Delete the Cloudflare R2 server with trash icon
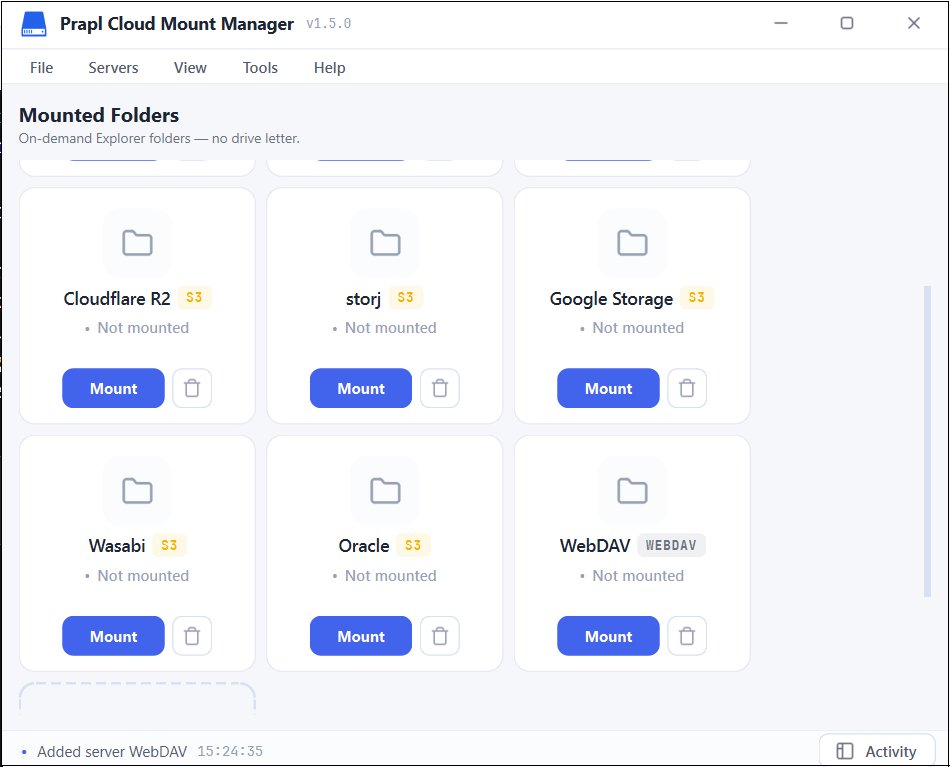The width and height of the screenshot is (950, 767). pyautogui.click(x=192, y=388)
